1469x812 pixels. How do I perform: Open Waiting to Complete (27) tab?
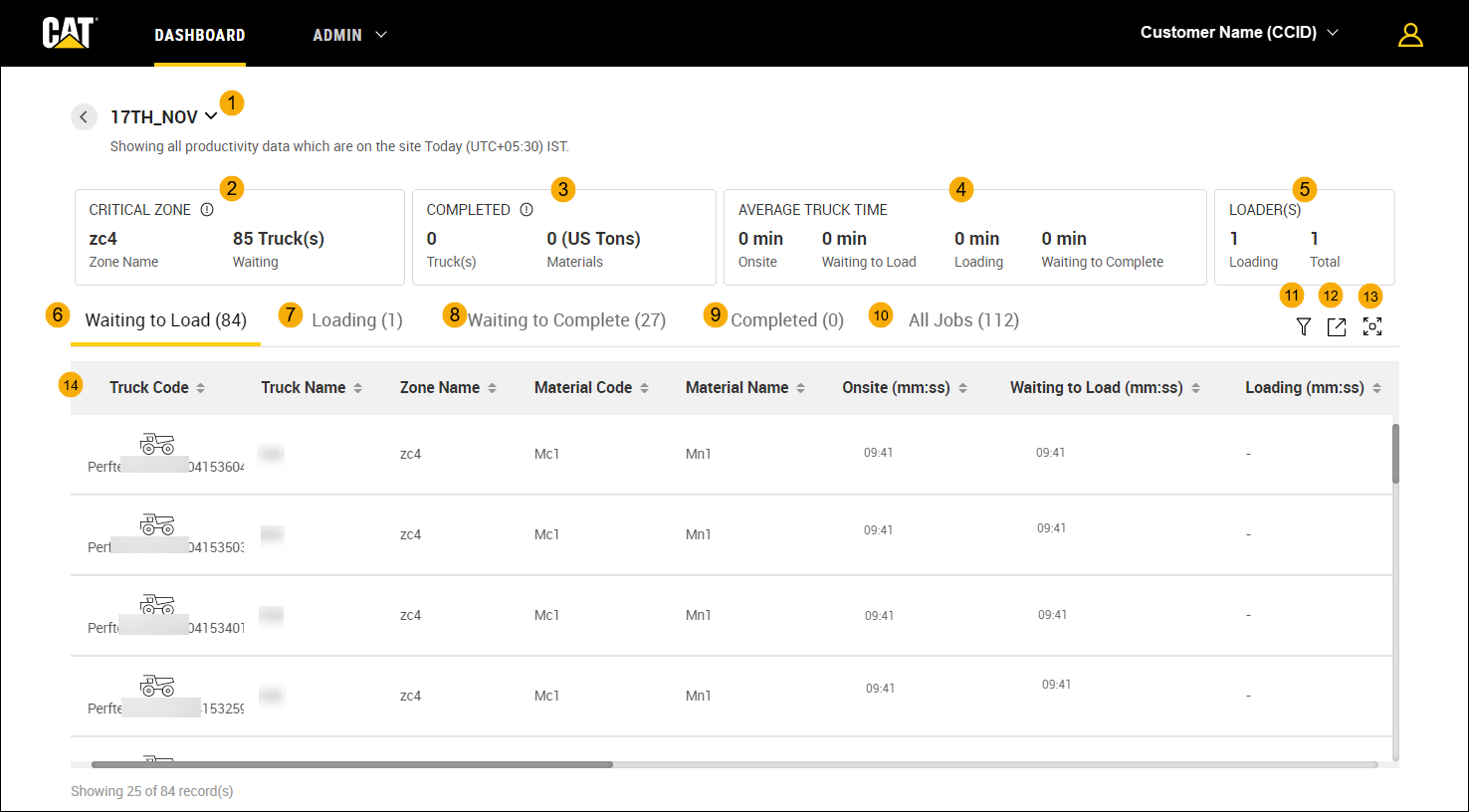pyautogui.click(x=565, y=320)
